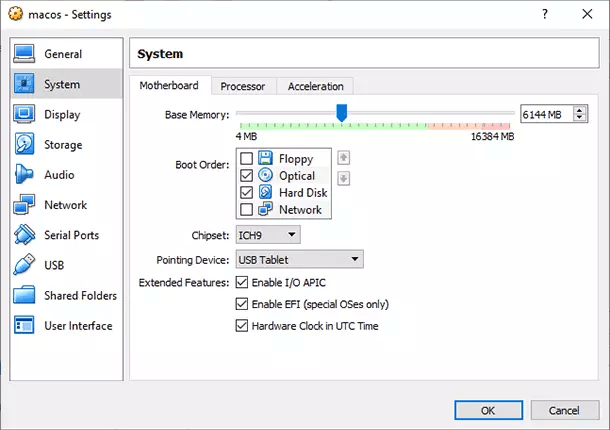Select Storage settings category
This screenshot has height=430, width=610.
[x=67, y=144]
